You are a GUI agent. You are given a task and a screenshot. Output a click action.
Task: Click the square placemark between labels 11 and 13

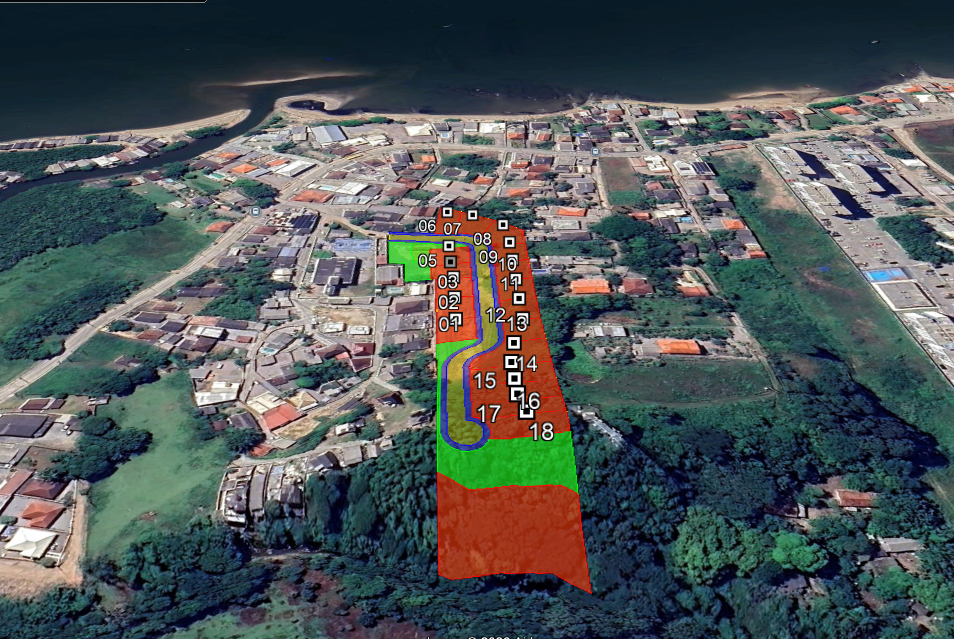coord(519,298)
